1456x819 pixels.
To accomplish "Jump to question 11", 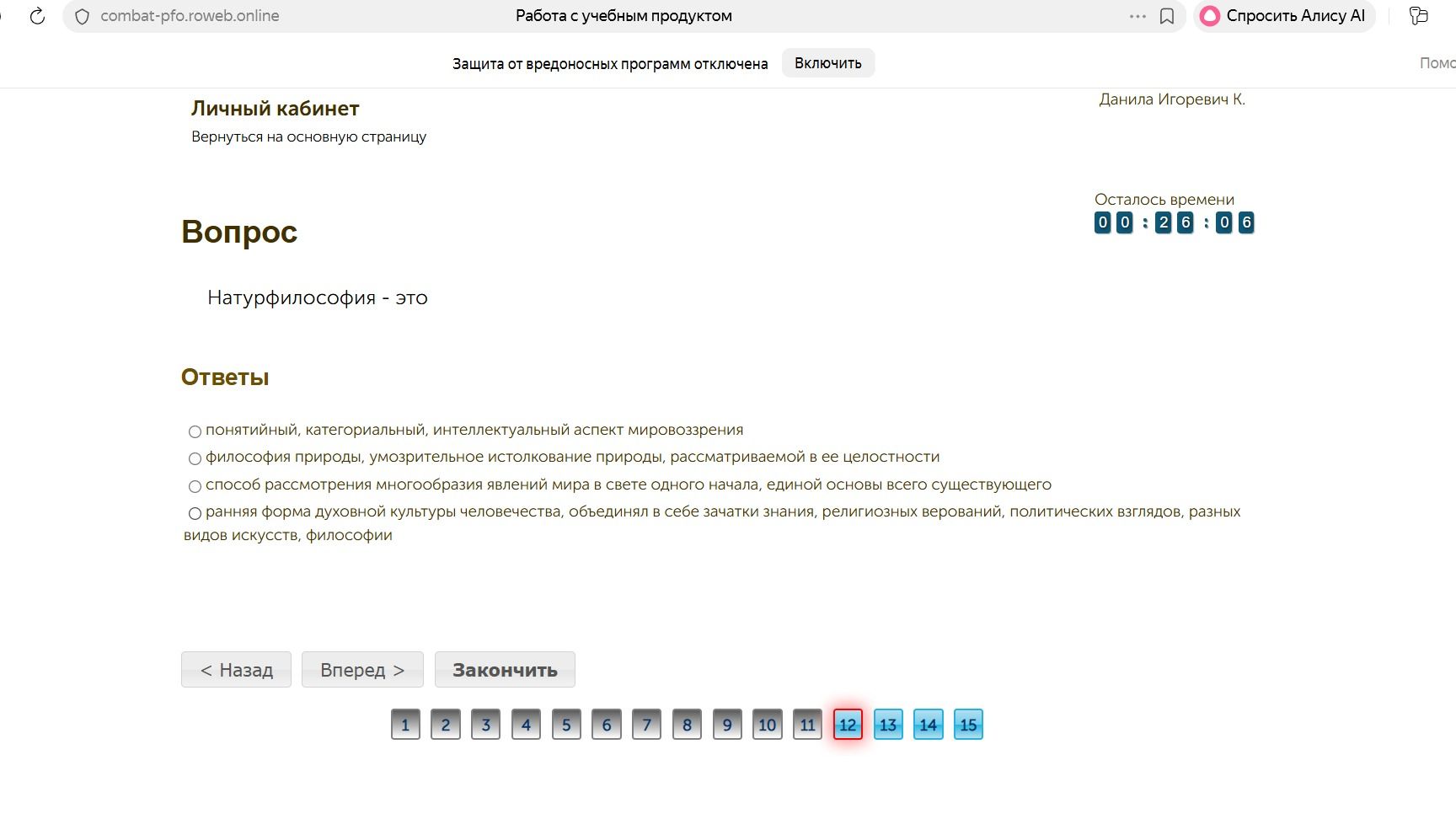I will click(x=807, y=725).
